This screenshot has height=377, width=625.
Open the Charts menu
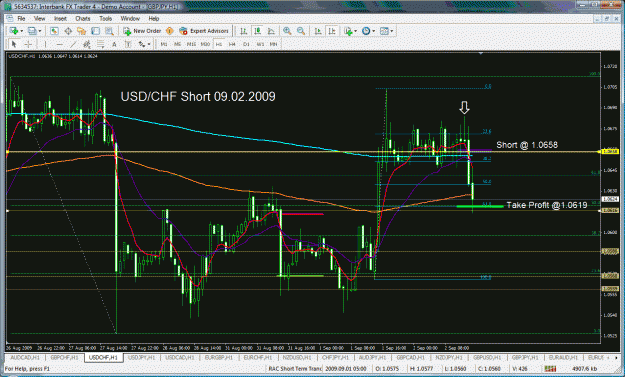tap(83, 18)
